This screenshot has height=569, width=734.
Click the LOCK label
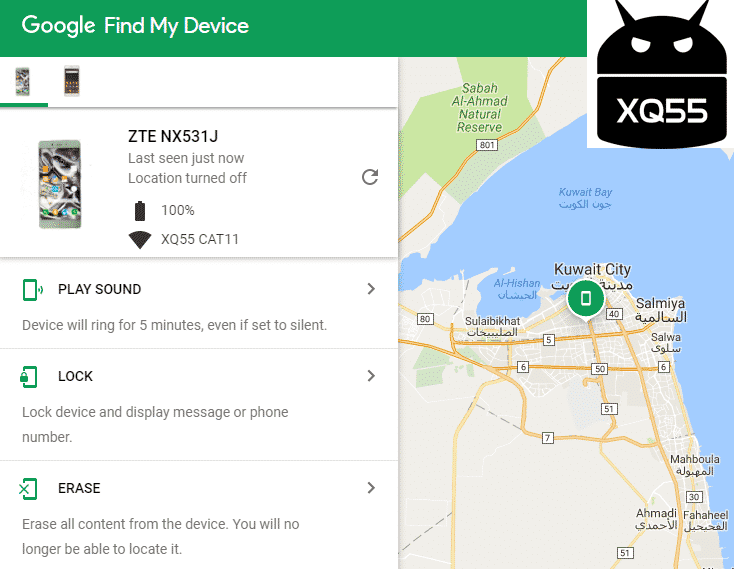pyautogui.click(x=75, y=376)
